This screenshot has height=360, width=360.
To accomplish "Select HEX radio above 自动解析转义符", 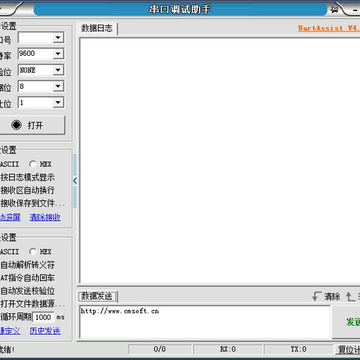I will pyautogui.click(x=33, y=251).
